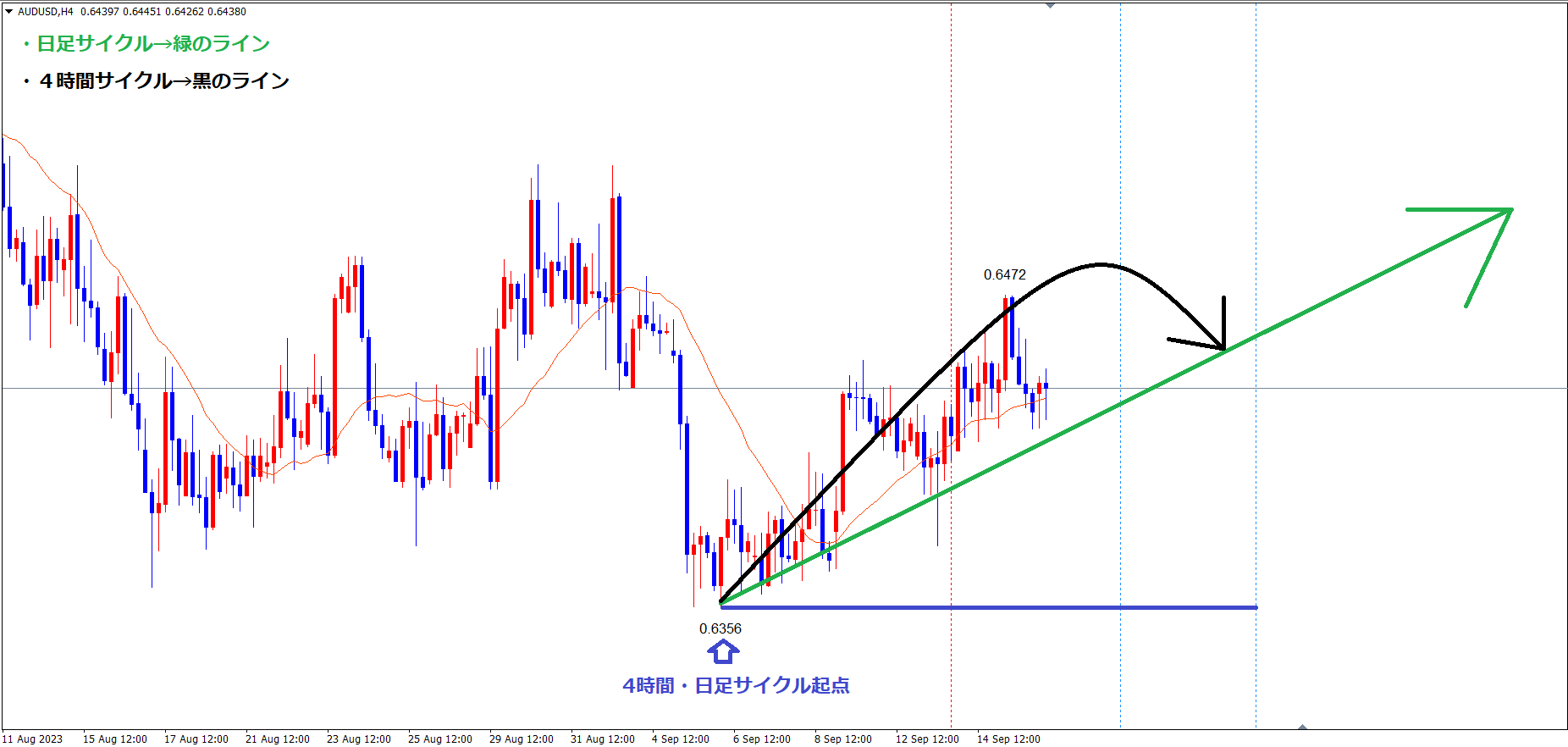Click the chart shift triangle on top edge

(1050, 6)
